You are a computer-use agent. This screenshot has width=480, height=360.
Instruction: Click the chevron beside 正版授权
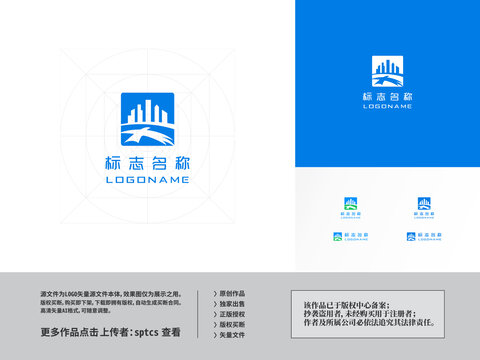point(215,314)
